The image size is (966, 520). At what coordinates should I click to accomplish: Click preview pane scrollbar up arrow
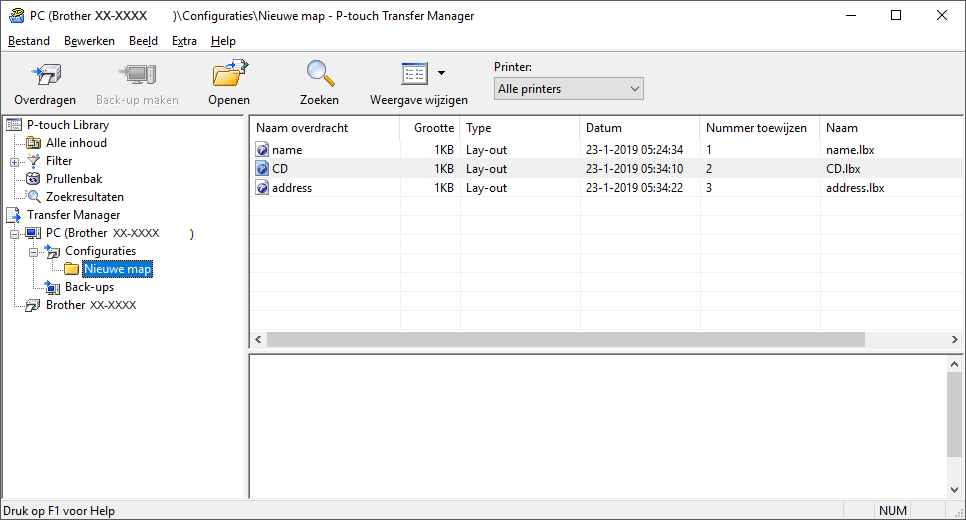point(954,364)
